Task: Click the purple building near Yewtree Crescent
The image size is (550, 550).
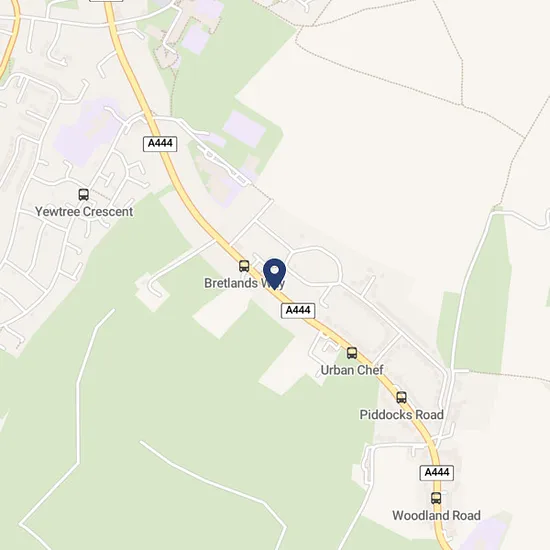Action: 88,132
